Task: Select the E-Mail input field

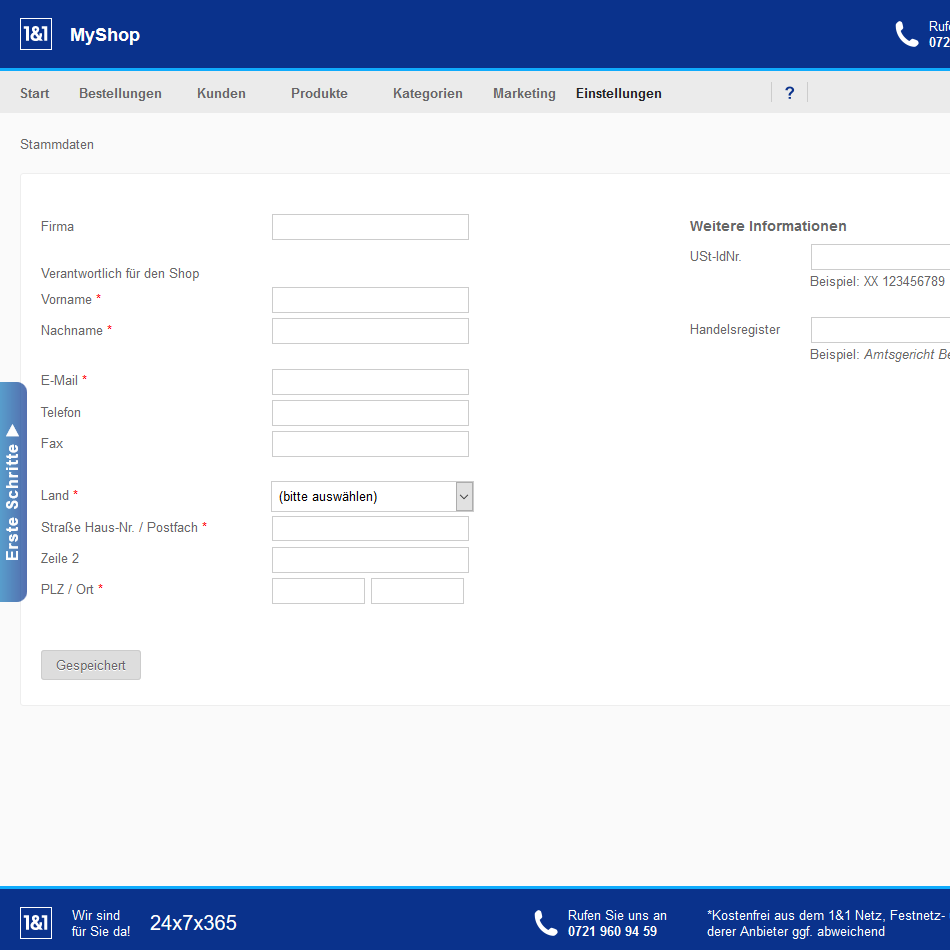Action: (x=370, y=381)
